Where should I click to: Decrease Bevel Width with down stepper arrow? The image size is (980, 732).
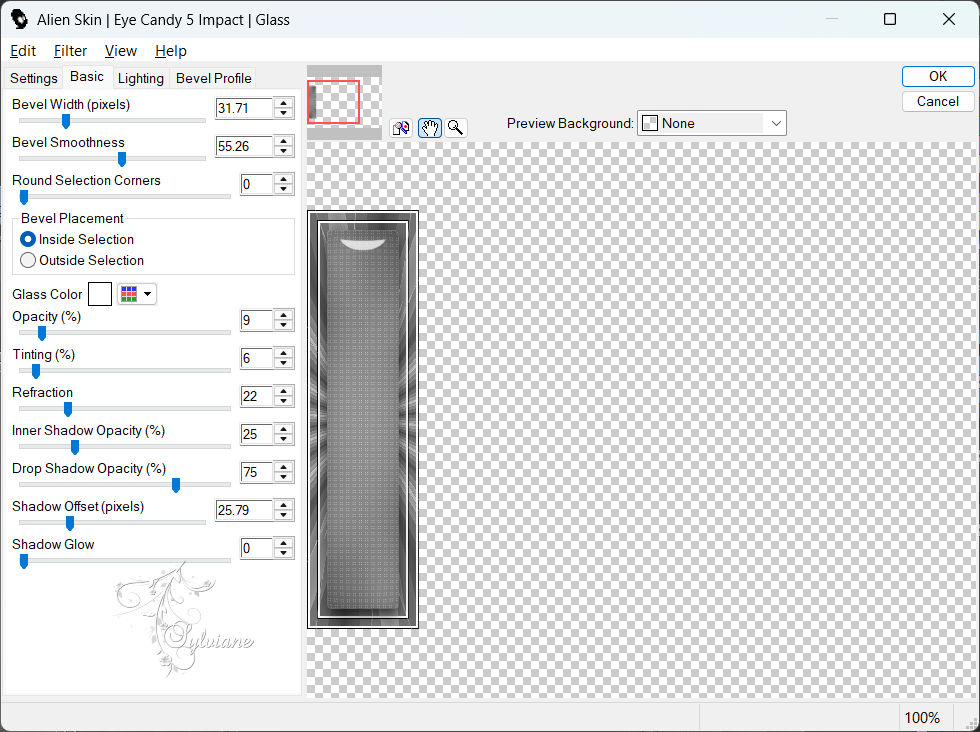(x=284, y=113)
